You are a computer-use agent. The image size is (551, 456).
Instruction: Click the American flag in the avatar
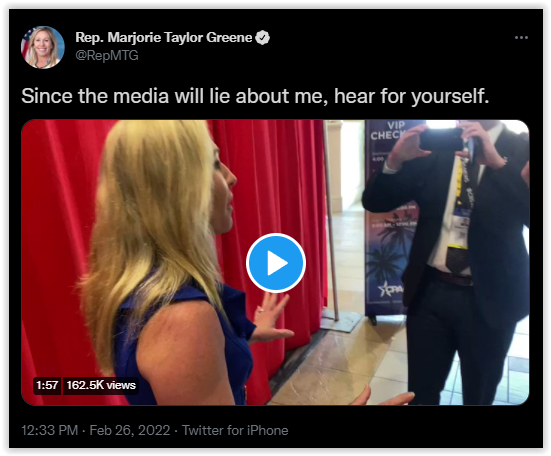click(25, 45)
